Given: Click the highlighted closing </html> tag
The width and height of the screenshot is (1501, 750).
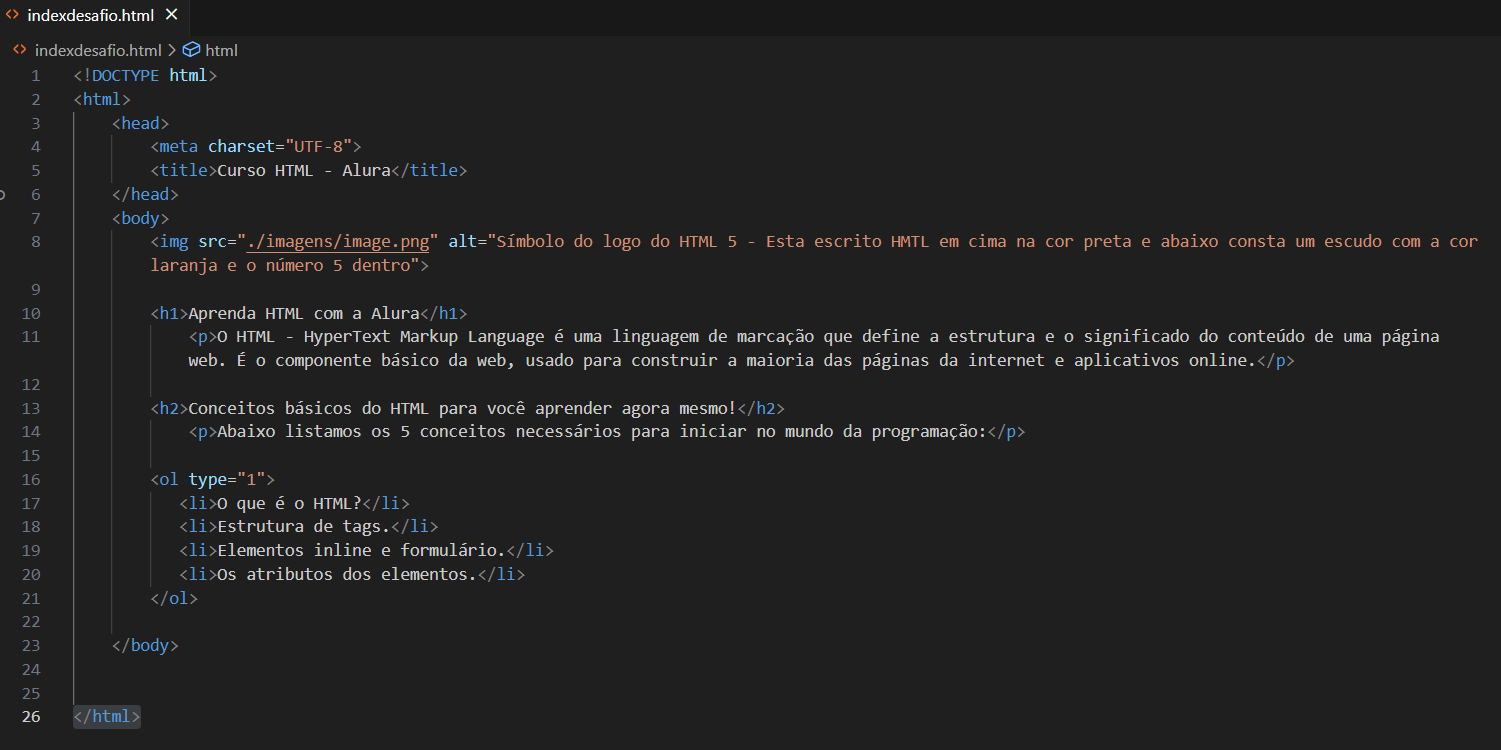Looking at the screenshot, I should [x=107, y=717].
